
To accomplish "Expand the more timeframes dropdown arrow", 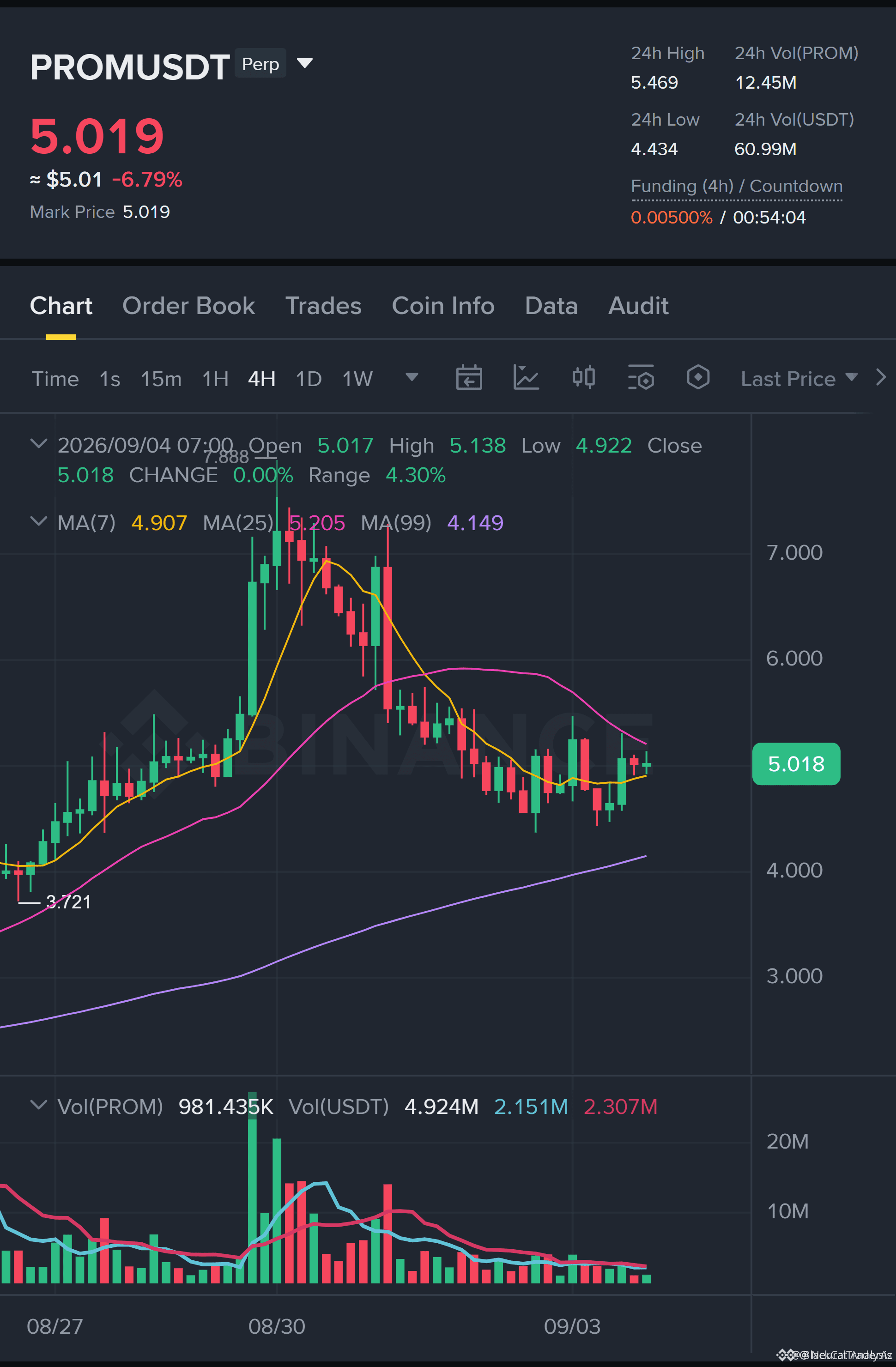I will pyautogui.click(x=412, y=377).
